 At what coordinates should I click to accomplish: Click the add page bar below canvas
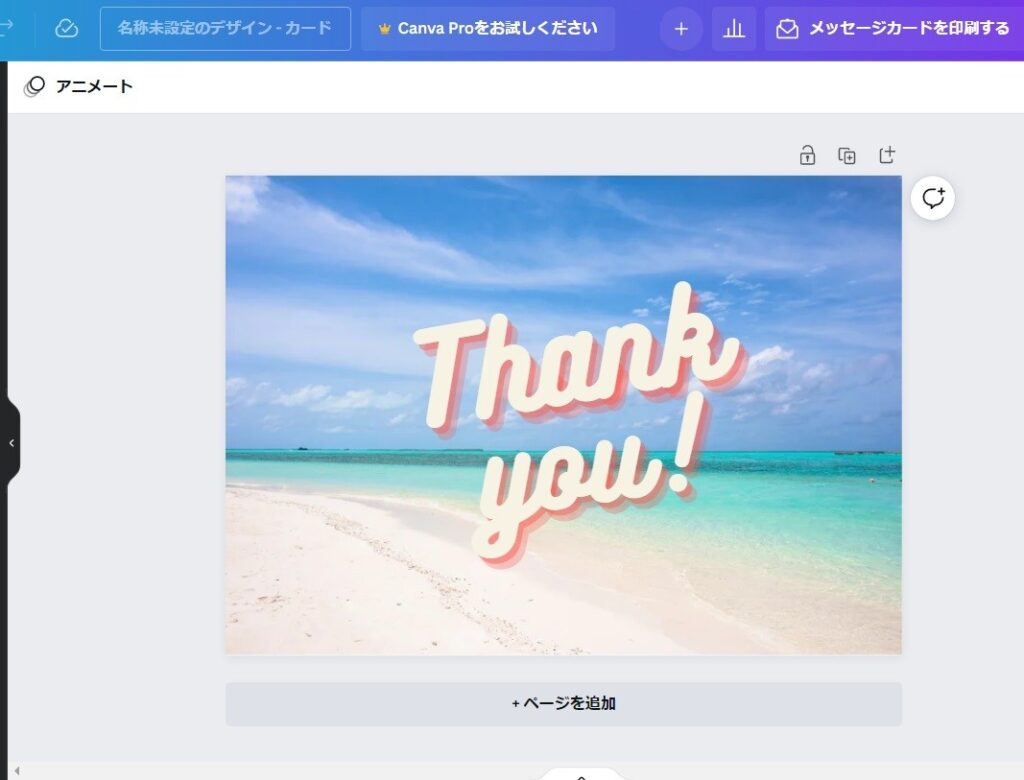564,704
